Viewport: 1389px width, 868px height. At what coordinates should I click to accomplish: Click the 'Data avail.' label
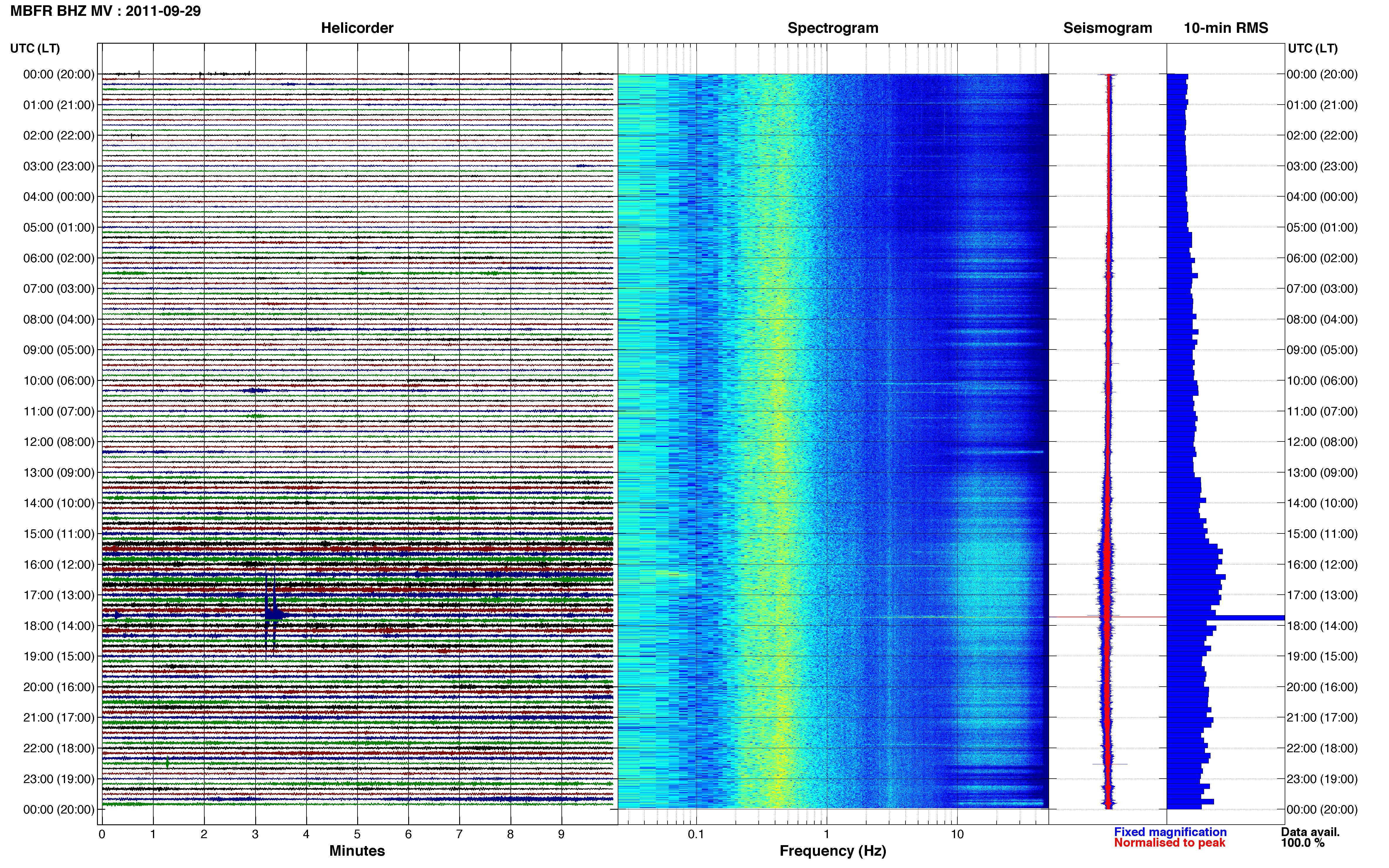tap(1310, 832)
